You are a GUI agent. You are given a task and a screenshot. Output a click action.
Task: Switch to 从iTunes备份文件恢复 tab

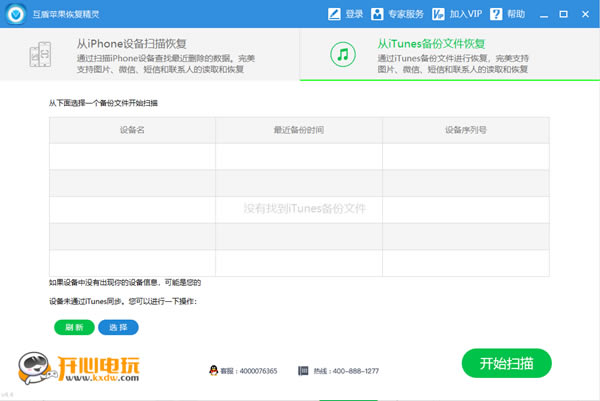click(x=450, y=56)
